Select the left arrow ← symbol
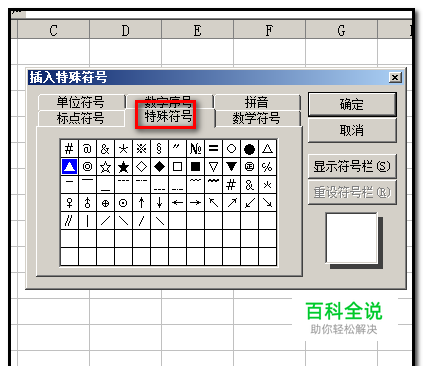 177,203
